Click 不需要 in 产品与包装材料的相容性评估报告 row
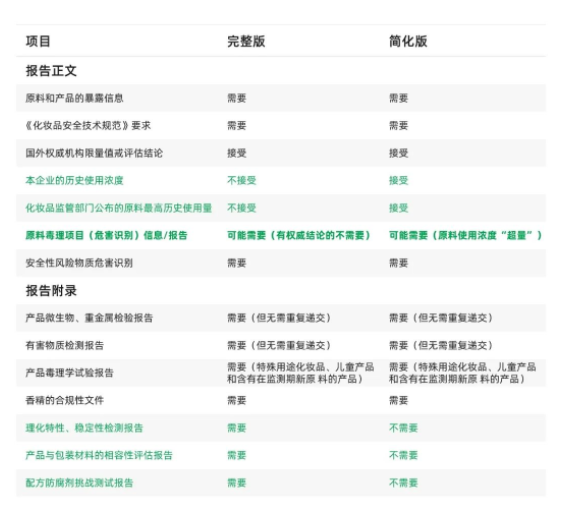576x510 pixels. [403, 455]
